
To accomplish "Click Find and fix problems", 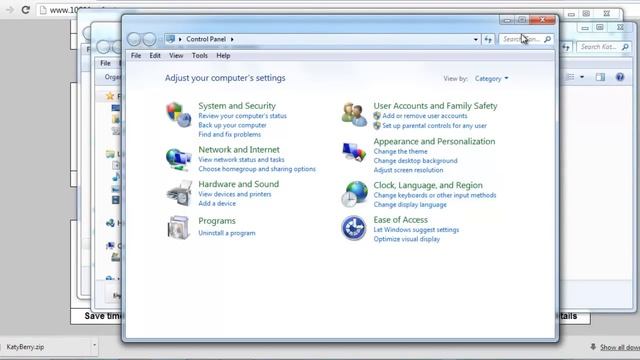I will 229,134.
